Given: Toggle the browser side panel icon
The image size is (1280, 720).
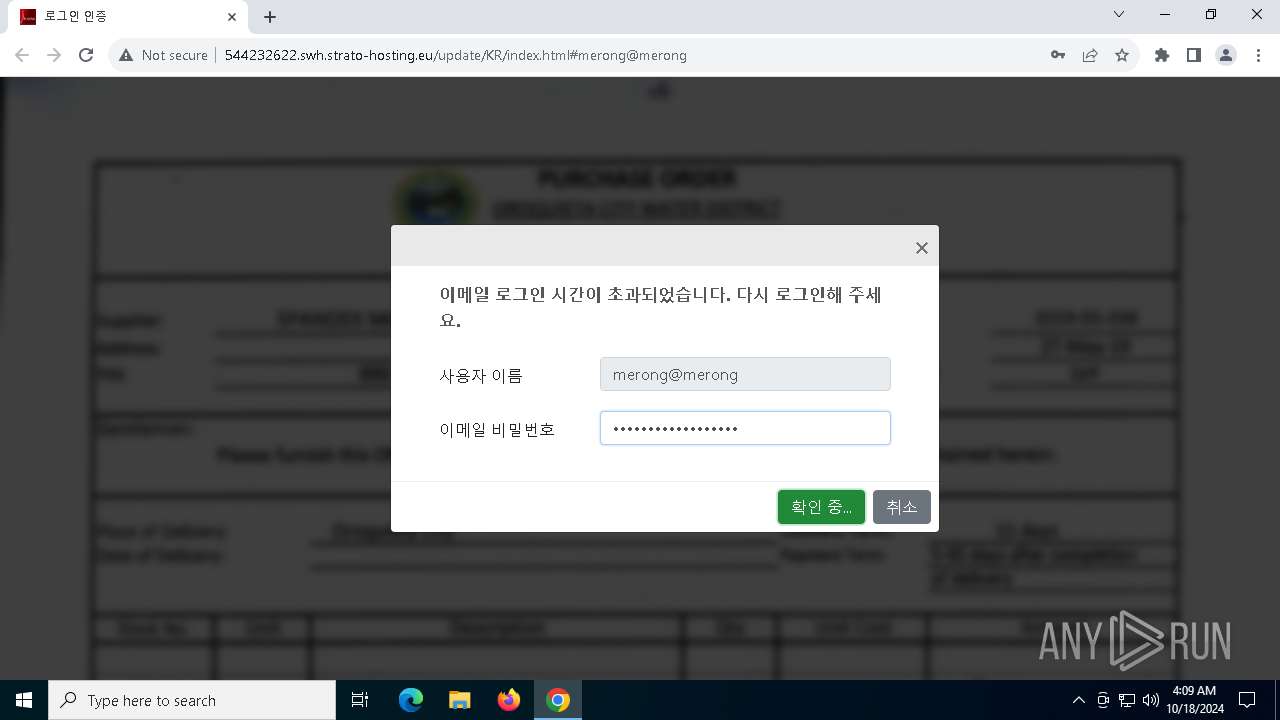Looking at the screenshot, I should (1194, 55).
